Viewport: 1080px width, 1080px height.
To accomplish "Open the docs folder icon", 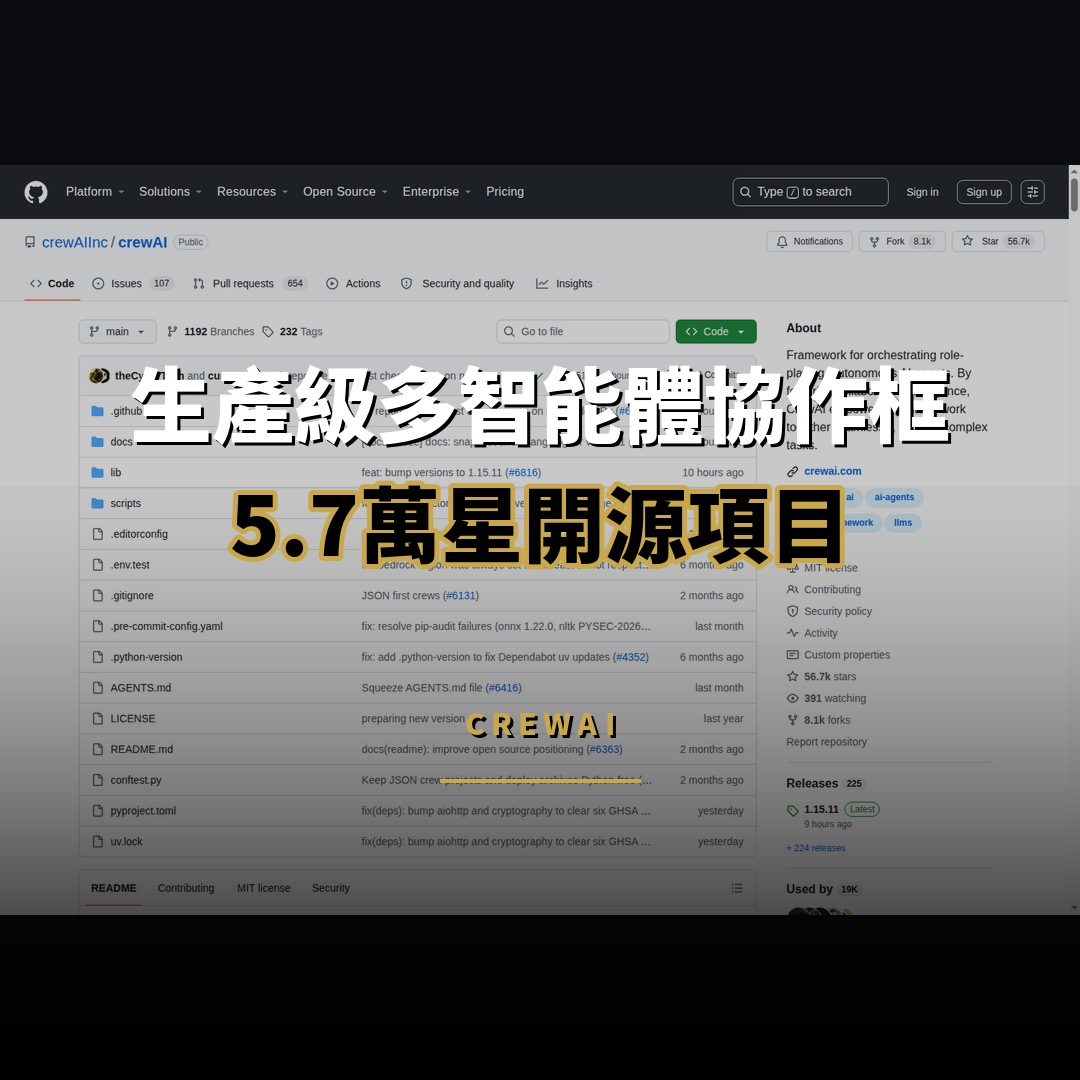I will 97,442.
